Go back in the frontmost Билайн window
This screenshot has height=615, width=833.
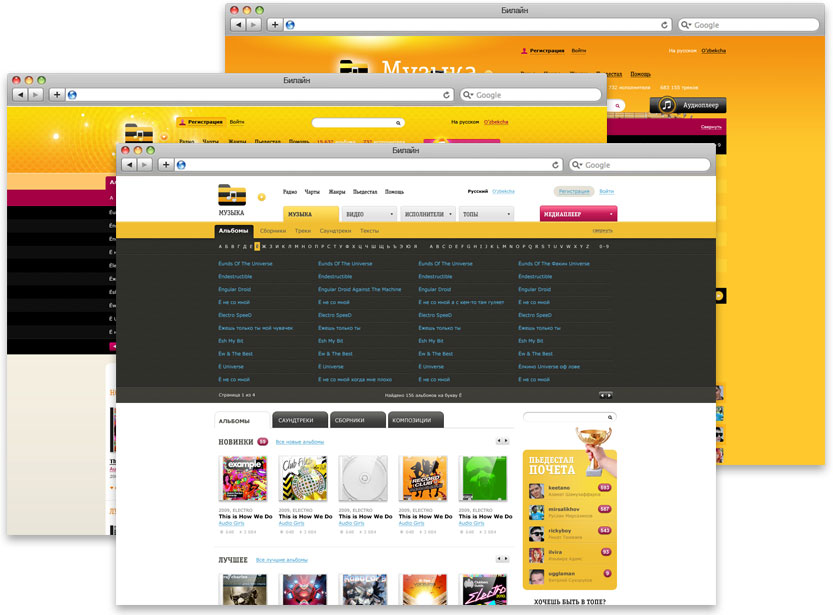[130, 165]
